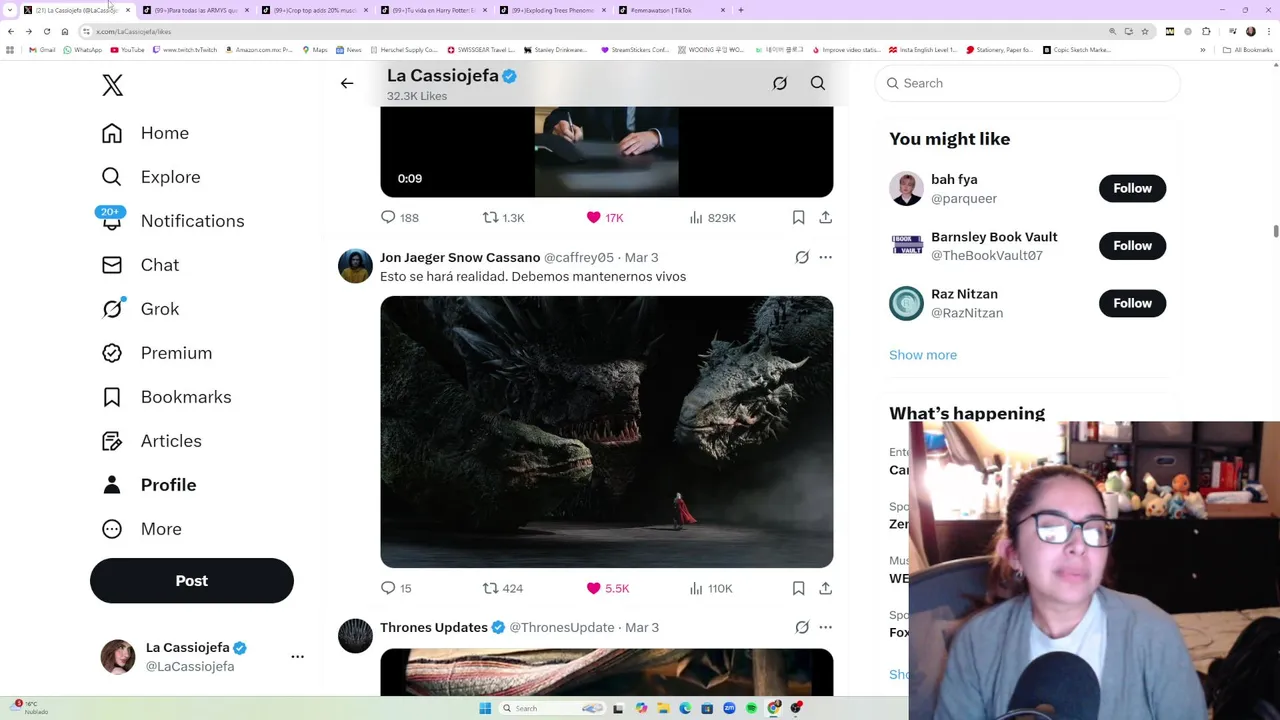The image size is (1280, 720).
Task: Follow Raz Nitzan
Action: [1132, 303]
